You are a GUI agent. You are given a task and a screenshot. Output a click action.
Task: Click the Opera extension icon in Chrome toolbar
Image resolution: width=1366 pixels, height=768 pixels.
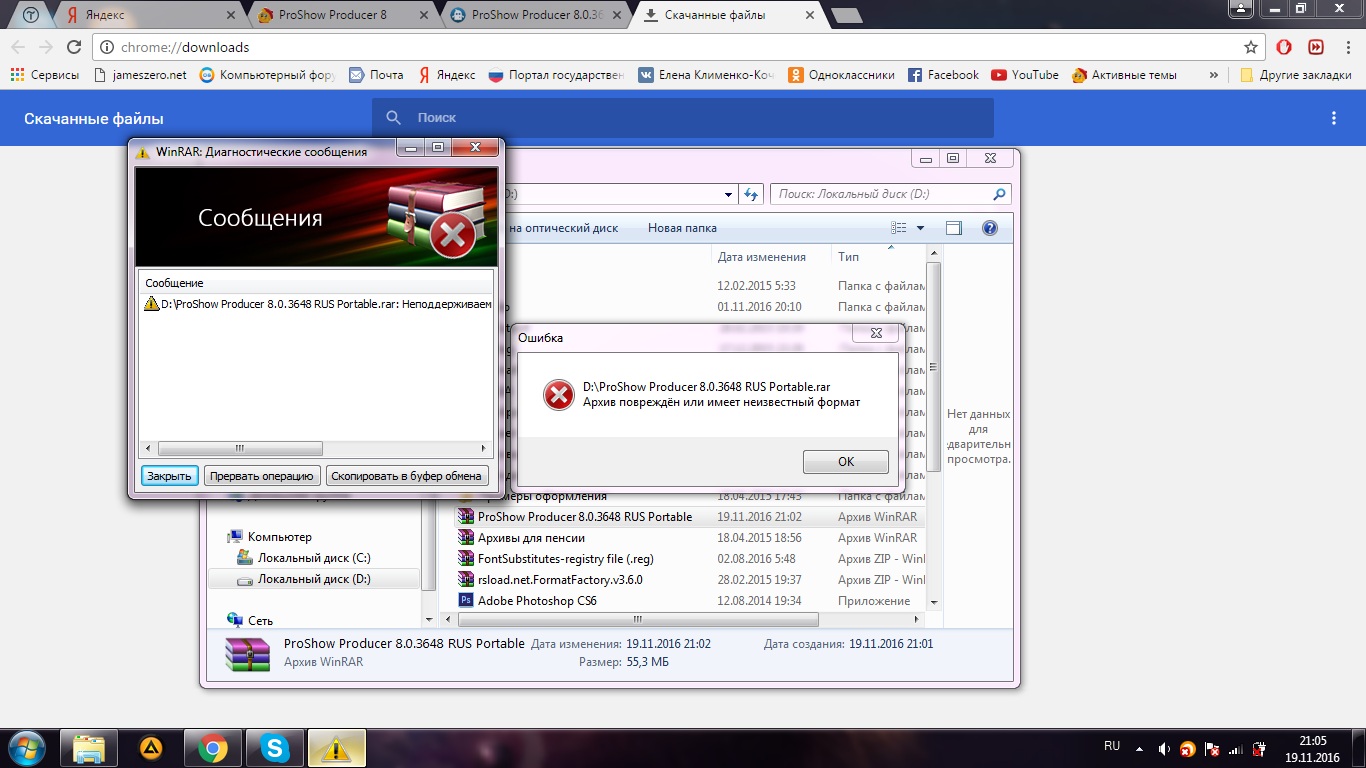point(1285,47)
